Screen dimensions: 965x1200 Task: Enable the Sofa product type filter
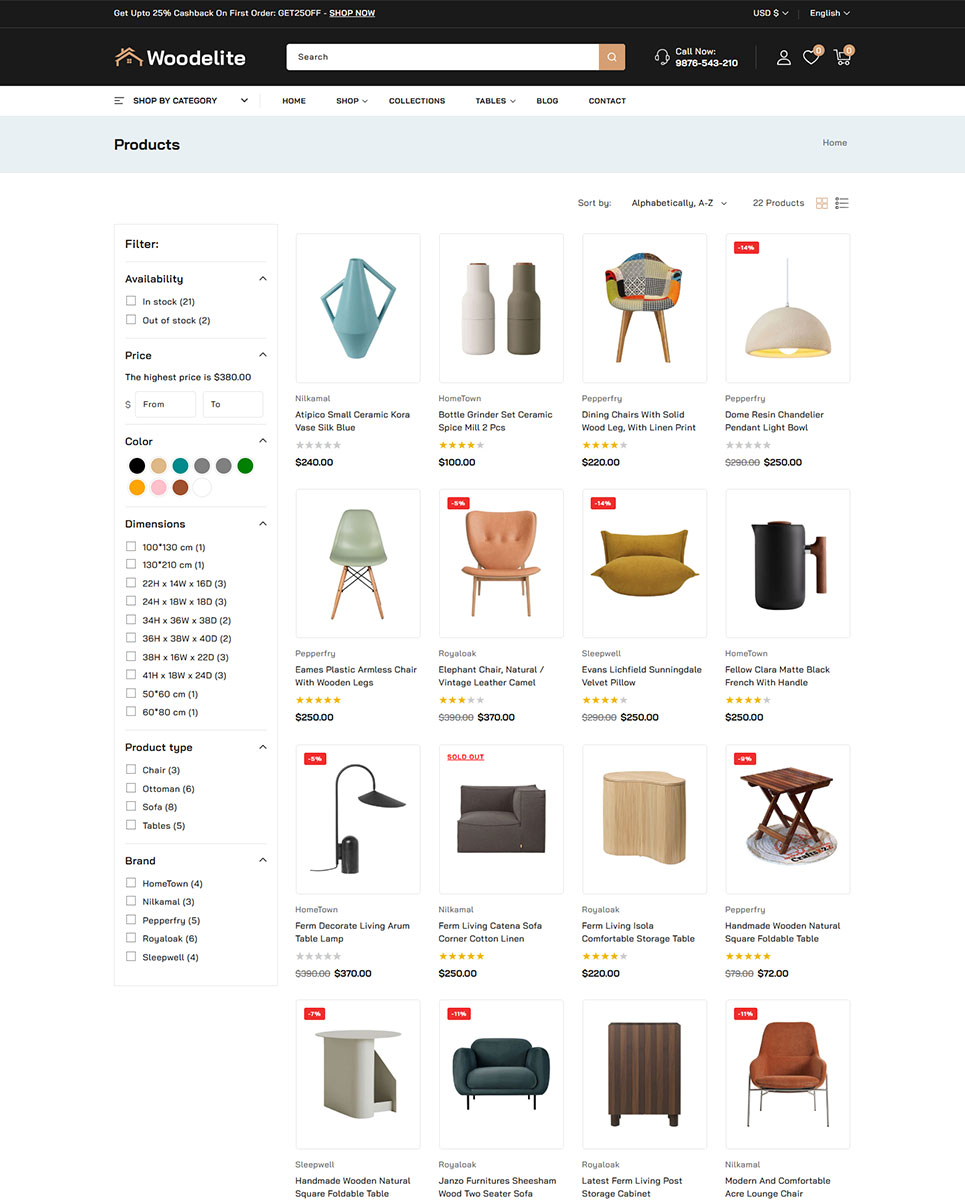(131, 806)
